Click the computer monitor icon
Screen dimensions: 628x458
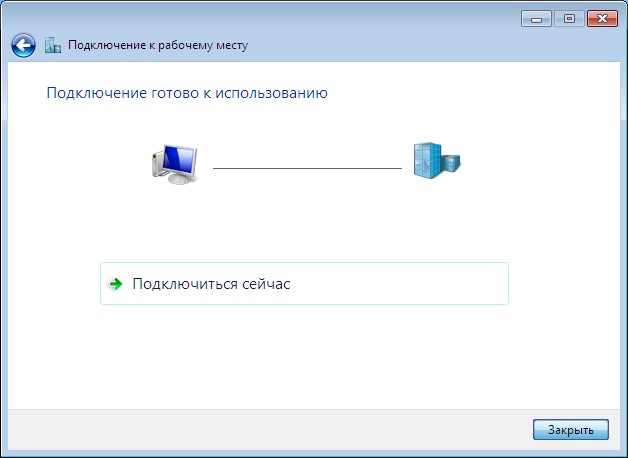click(175, 164)
